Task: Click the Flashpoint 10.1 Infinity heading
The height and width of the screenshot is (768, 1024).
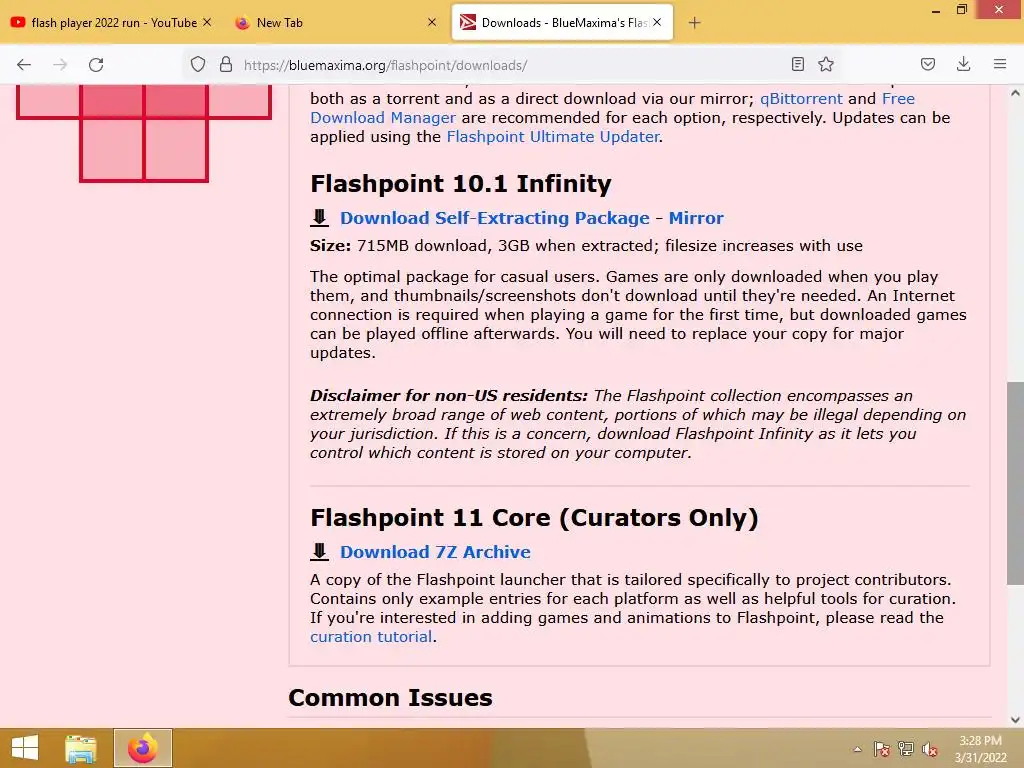Action: pyautogui.click(x=460, y=184)
